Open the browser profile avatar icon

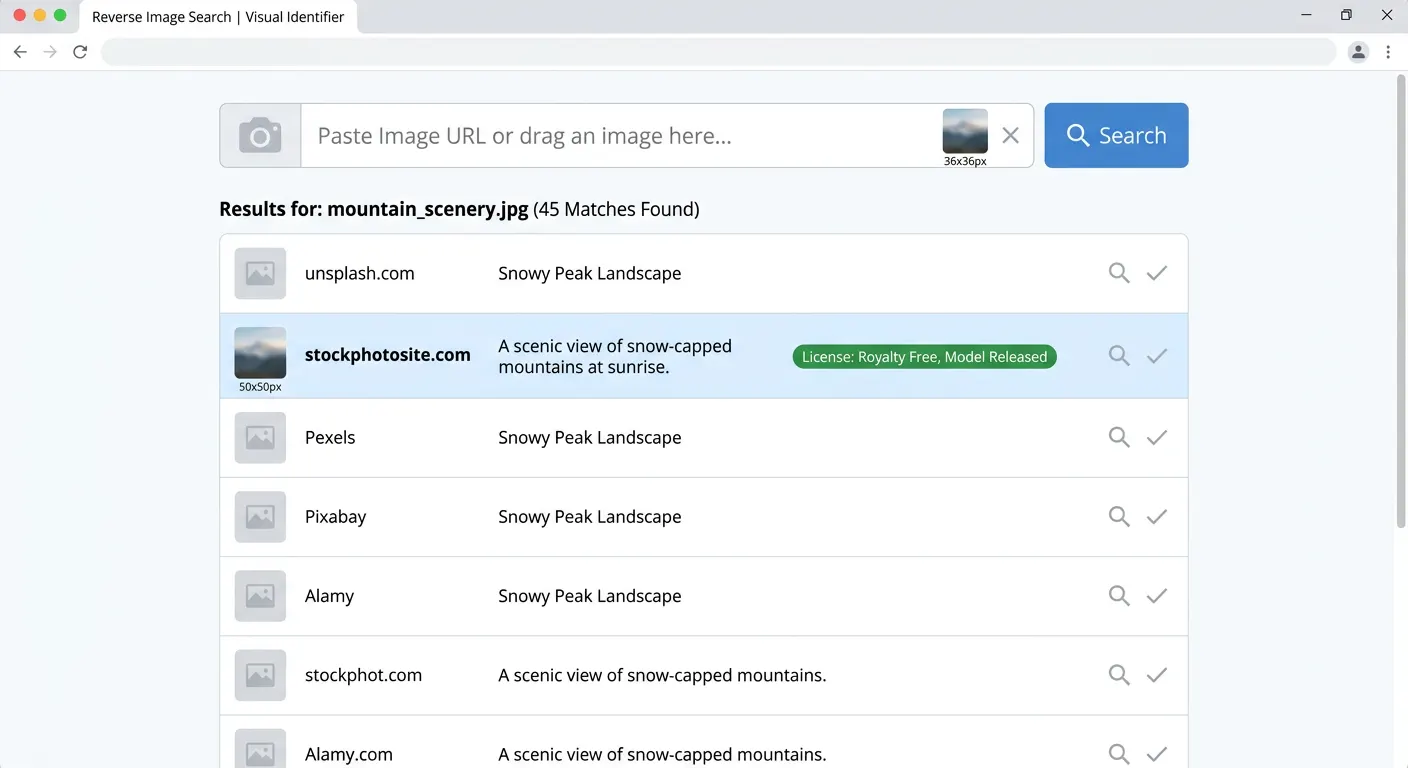1358,52
